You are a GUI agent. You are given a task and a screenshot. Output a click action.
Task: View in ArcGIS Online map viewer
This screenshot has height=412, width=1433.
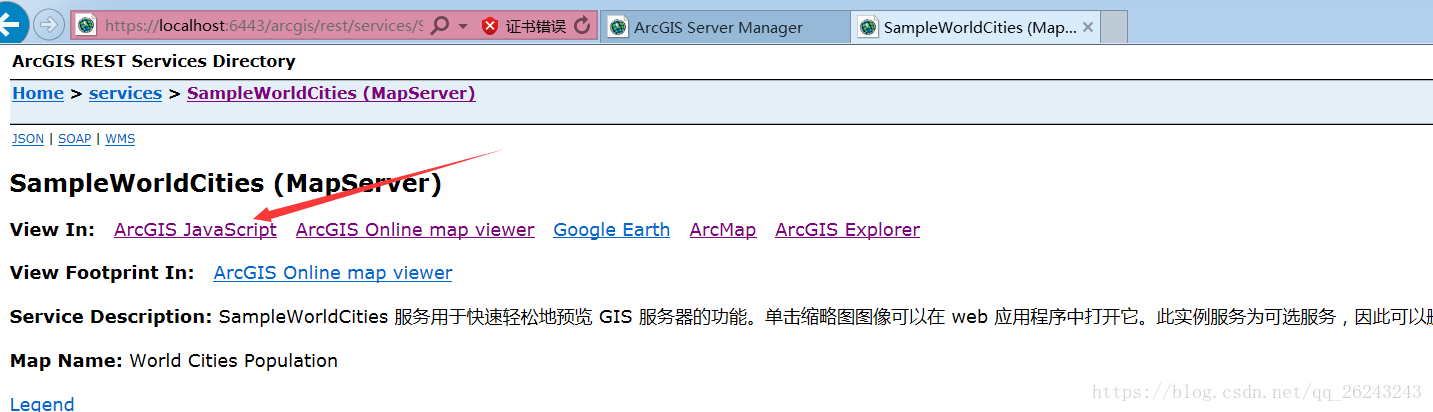coord(415,230)
